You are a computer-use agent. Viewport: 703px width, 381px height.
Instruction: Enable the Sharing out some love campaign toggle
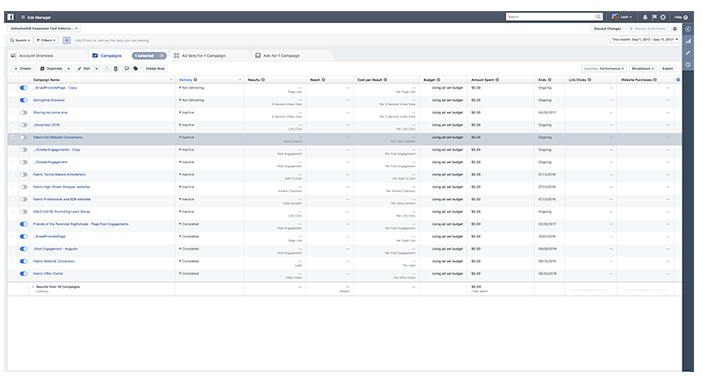tap(24, 113)
